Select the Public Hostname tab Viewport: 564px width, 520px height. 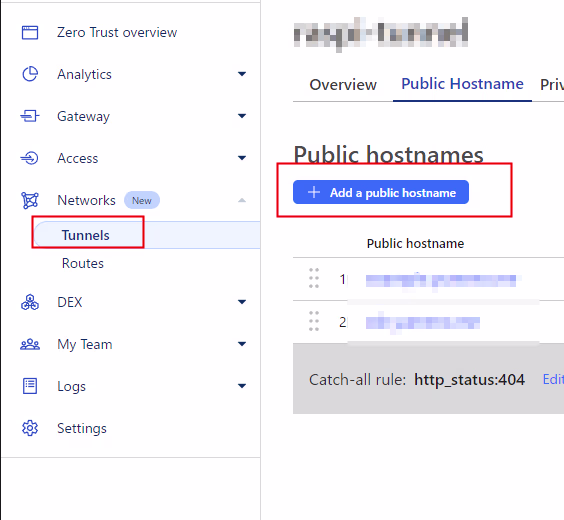click(462, 84)
